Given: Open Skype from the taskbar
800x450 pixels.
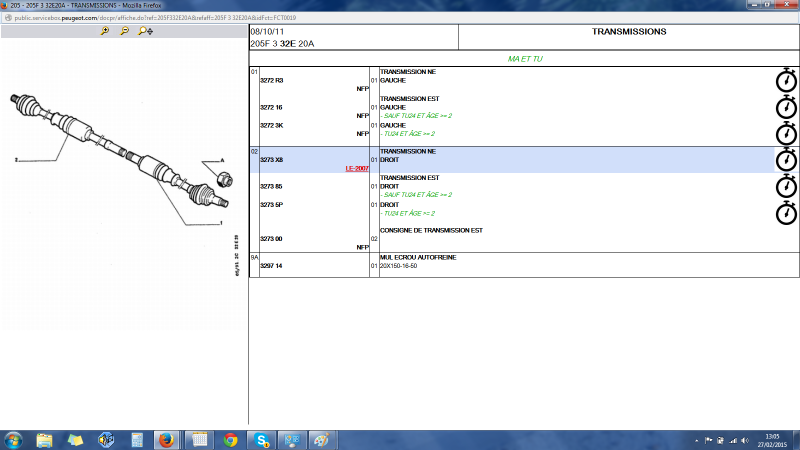Looking at the screenshot, I should click(x=261, y=440).
